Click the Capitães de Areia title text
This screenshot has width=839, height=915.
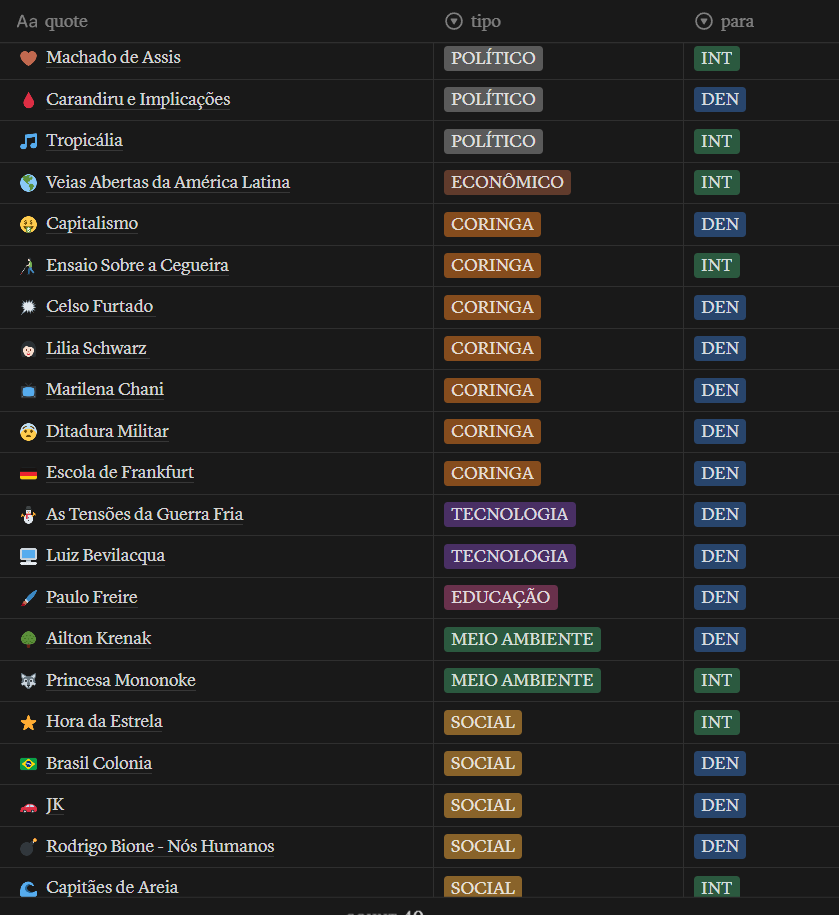click(112, 887)
